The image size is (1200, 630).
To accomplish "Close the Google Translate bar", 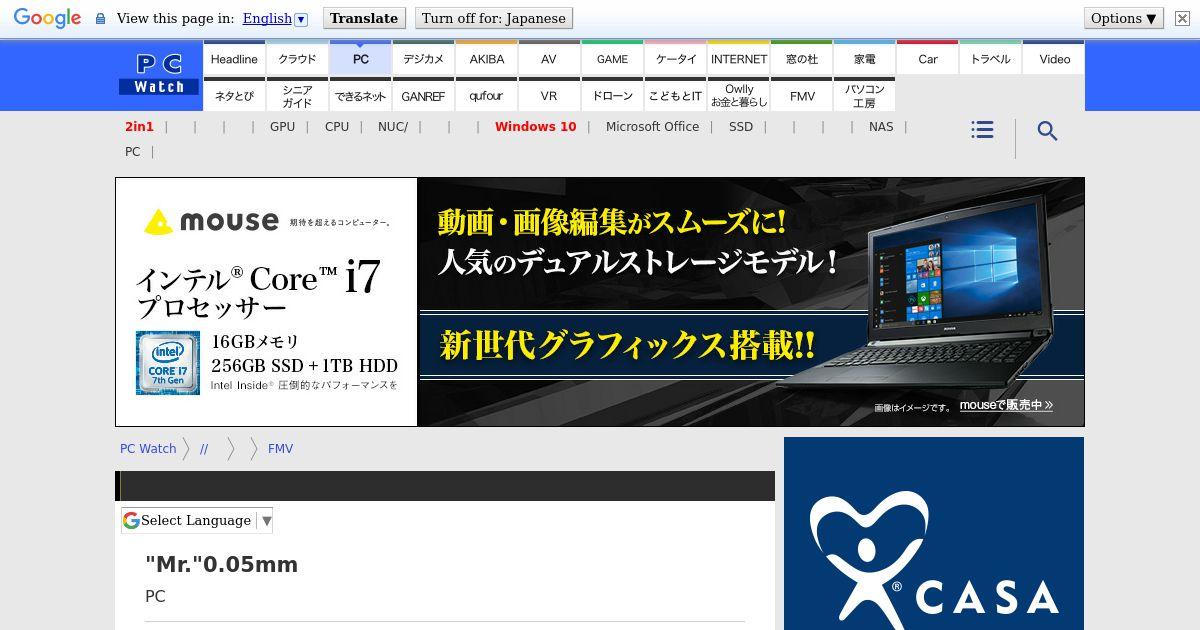I will pyautogui.click(x=1182, y=18).
